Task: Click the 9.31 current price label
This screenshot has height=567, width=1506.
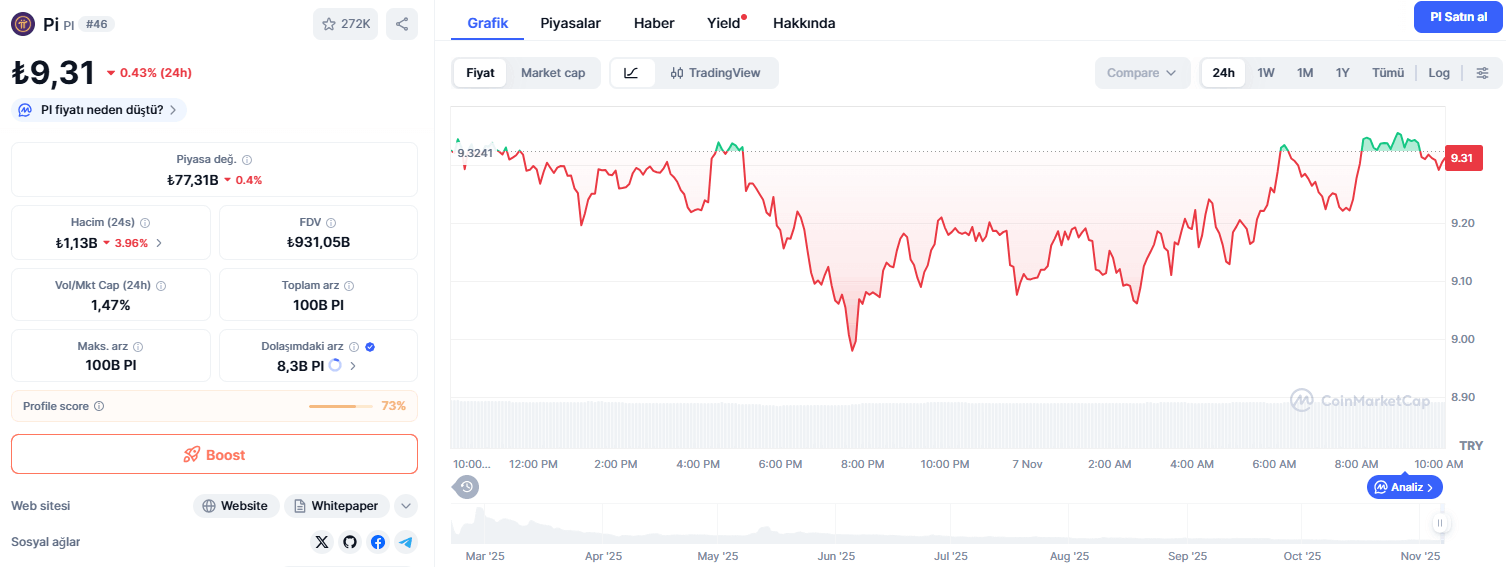Action: 1464,158
